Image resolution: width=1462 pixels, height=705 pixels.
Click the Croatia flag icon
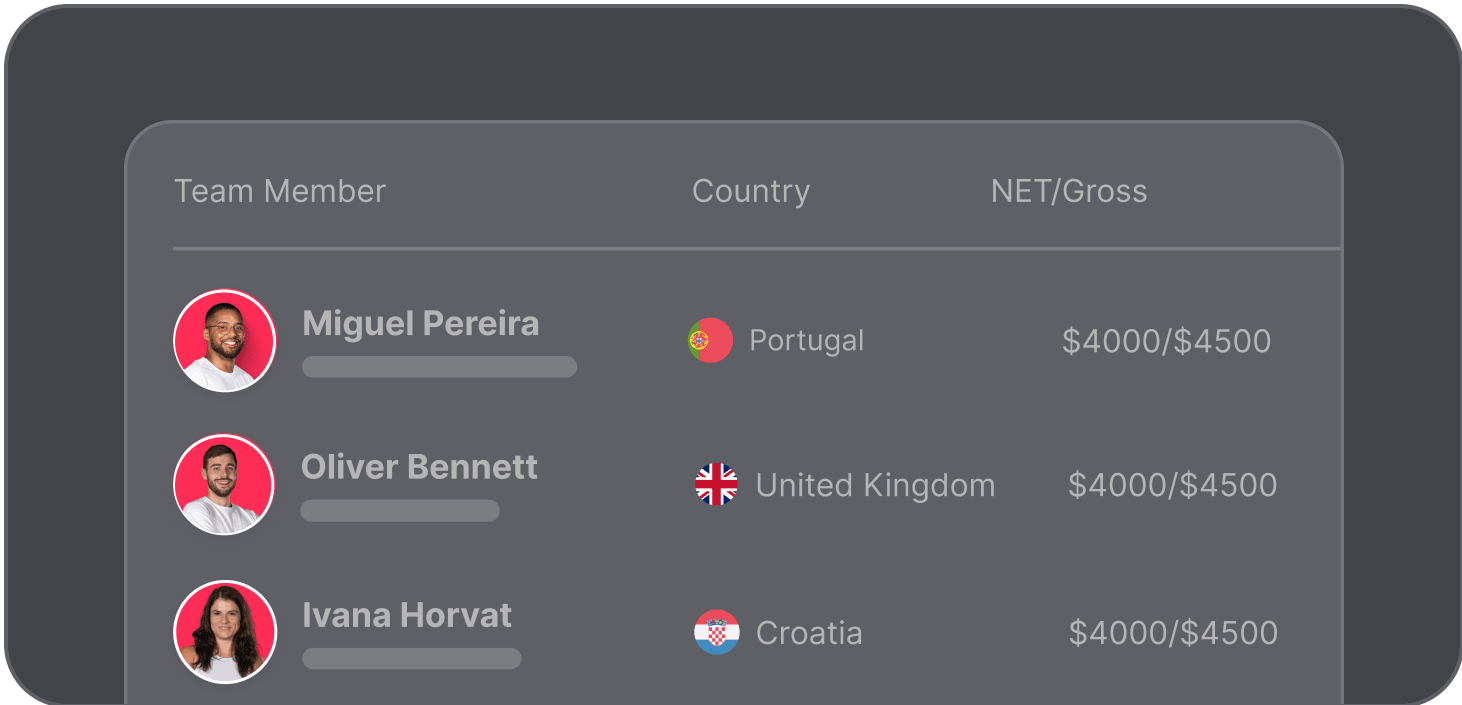716,632
